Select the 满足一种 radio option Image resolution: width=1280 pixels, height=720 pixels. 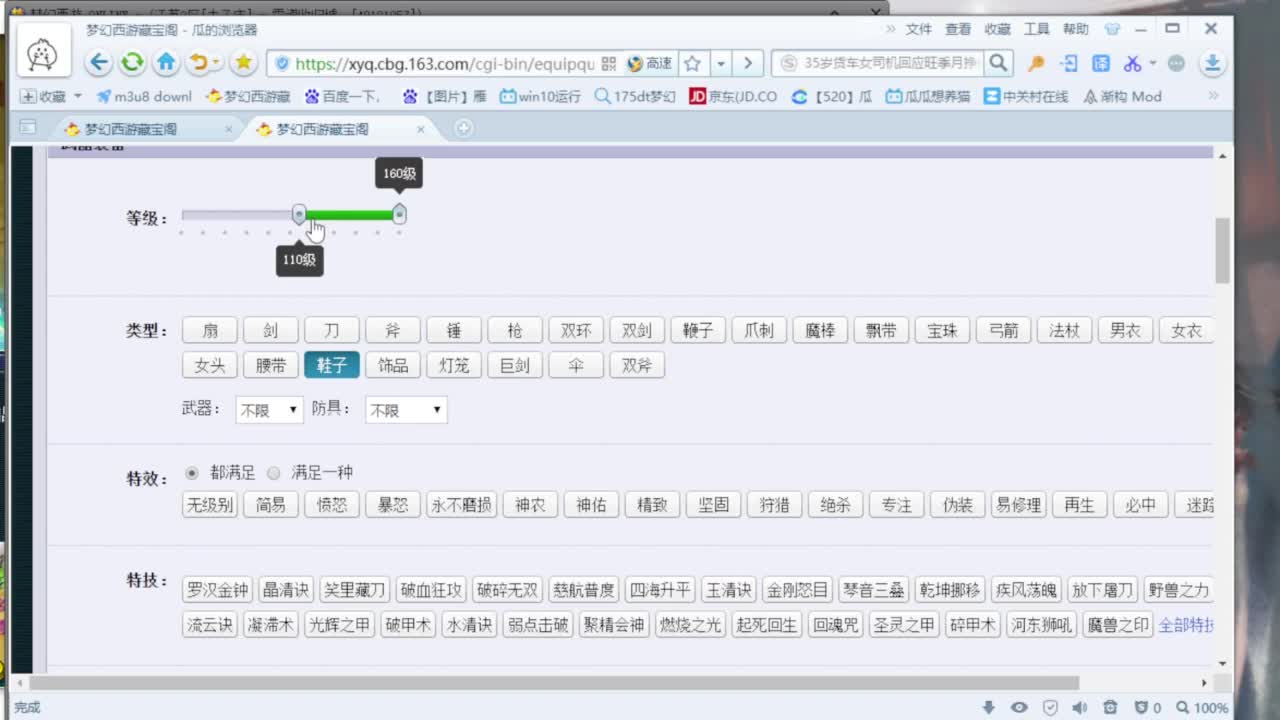(x=273, y=473)
